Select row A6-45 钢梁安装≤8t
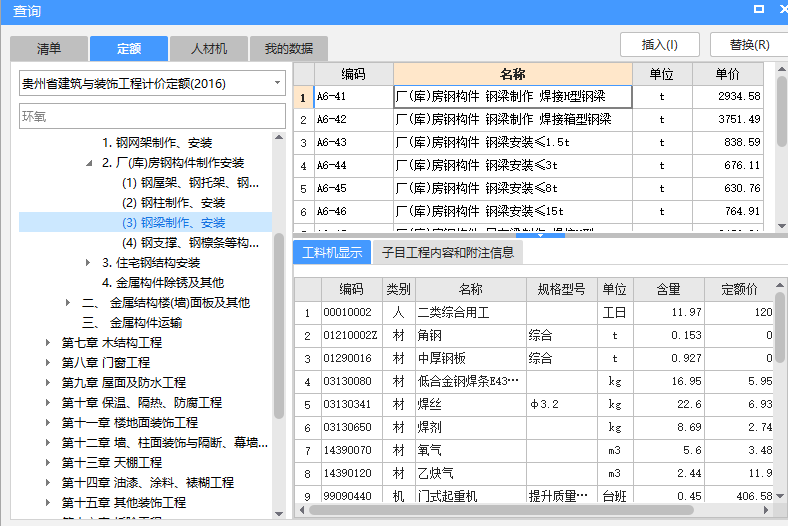Image resolution: width=788 pixels, height=526 pixels. point(528,188)
